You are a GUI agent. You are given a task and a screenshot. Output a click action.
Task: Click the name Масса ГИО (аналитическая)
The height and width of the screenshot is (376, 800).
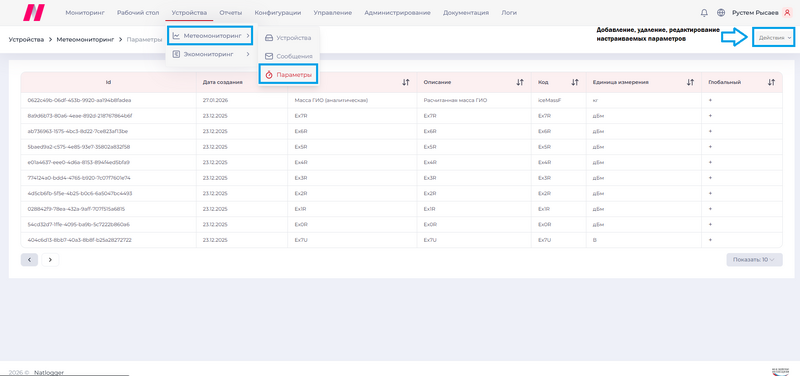(x=332, y=101)
